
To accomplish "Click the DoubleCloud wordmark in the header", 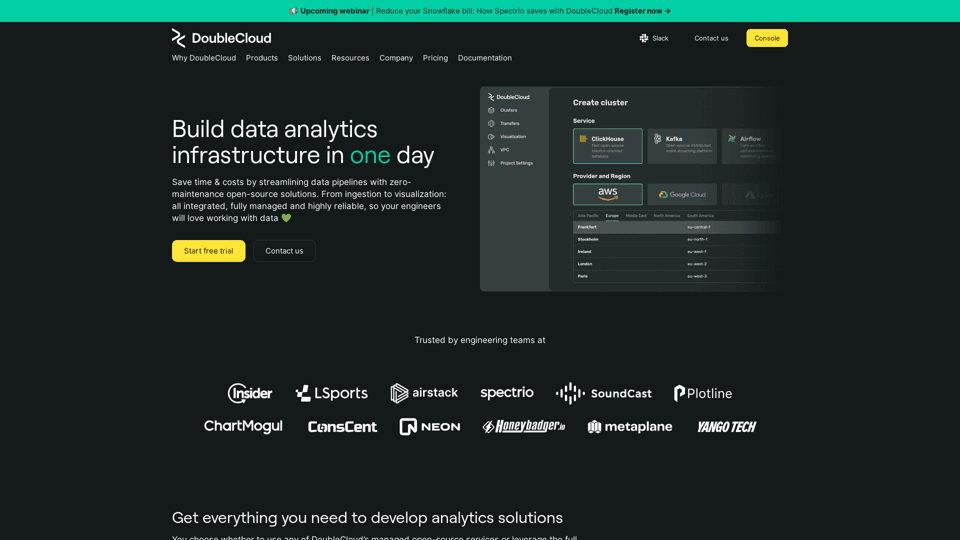I will pyautogui.click(x=231, y=38).
